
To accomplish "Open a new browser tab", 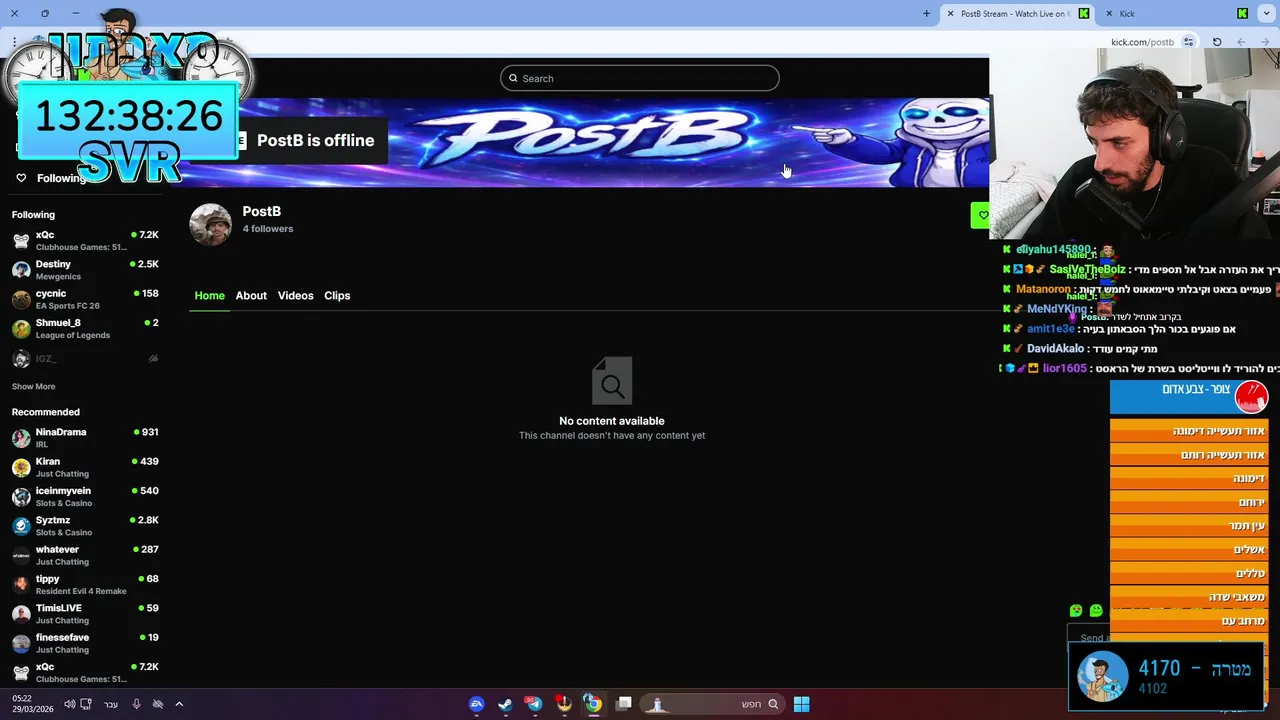I will pos(926,14).
